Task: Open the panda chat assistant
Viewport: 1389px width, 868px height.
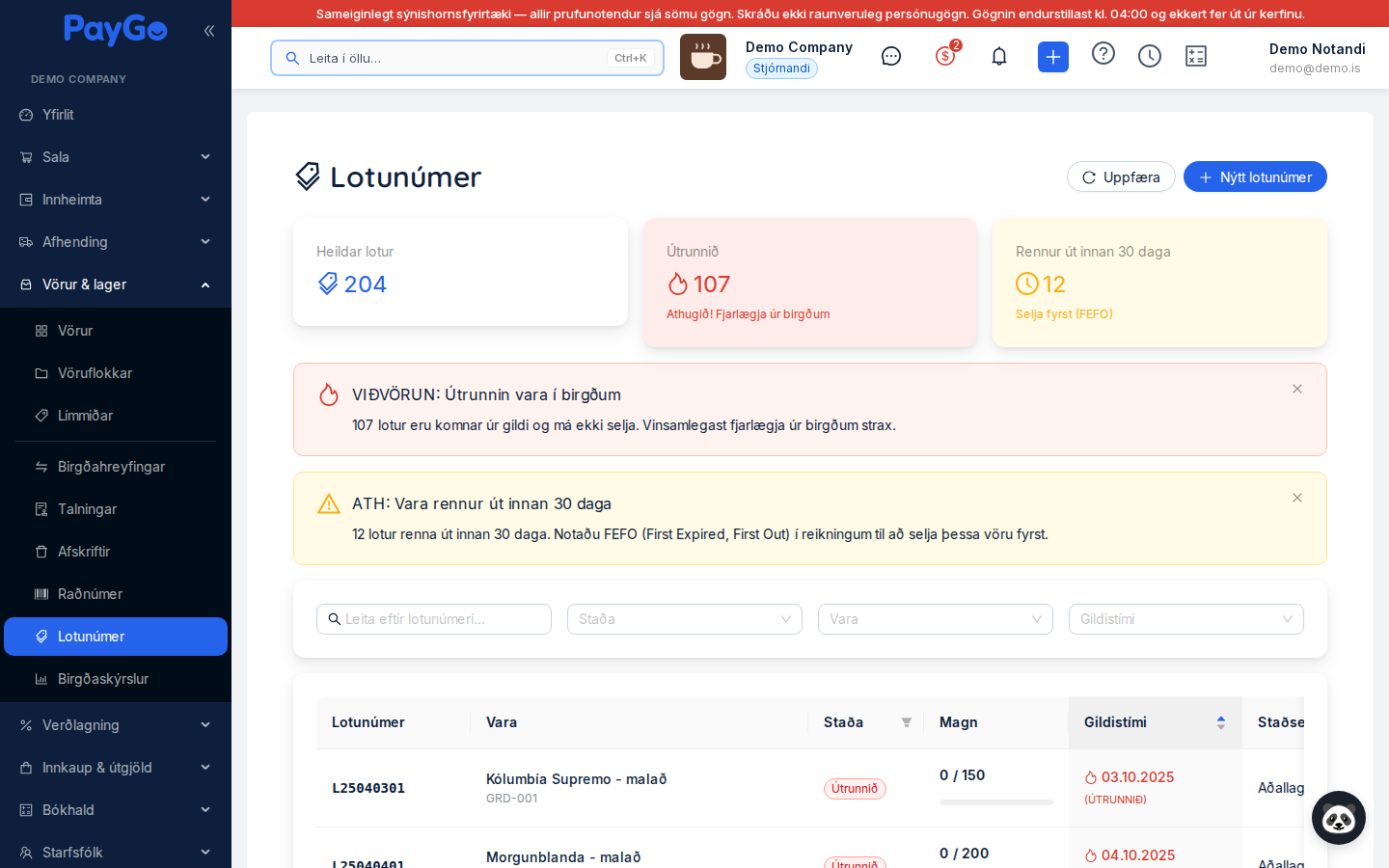Action: coord(1339,818)
